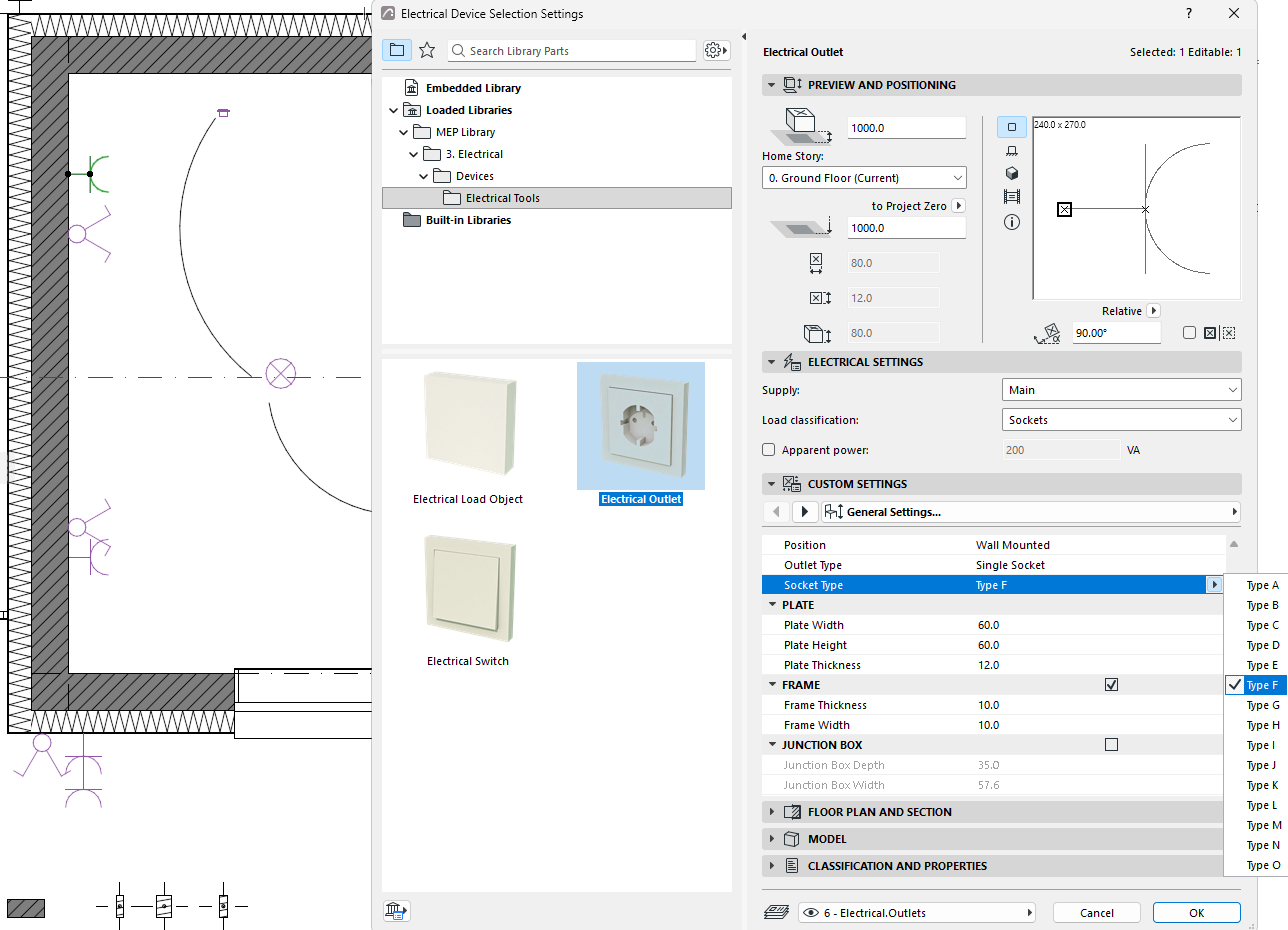Go to previous custom settings page
1288x930 pixels.
click(777, 512)
